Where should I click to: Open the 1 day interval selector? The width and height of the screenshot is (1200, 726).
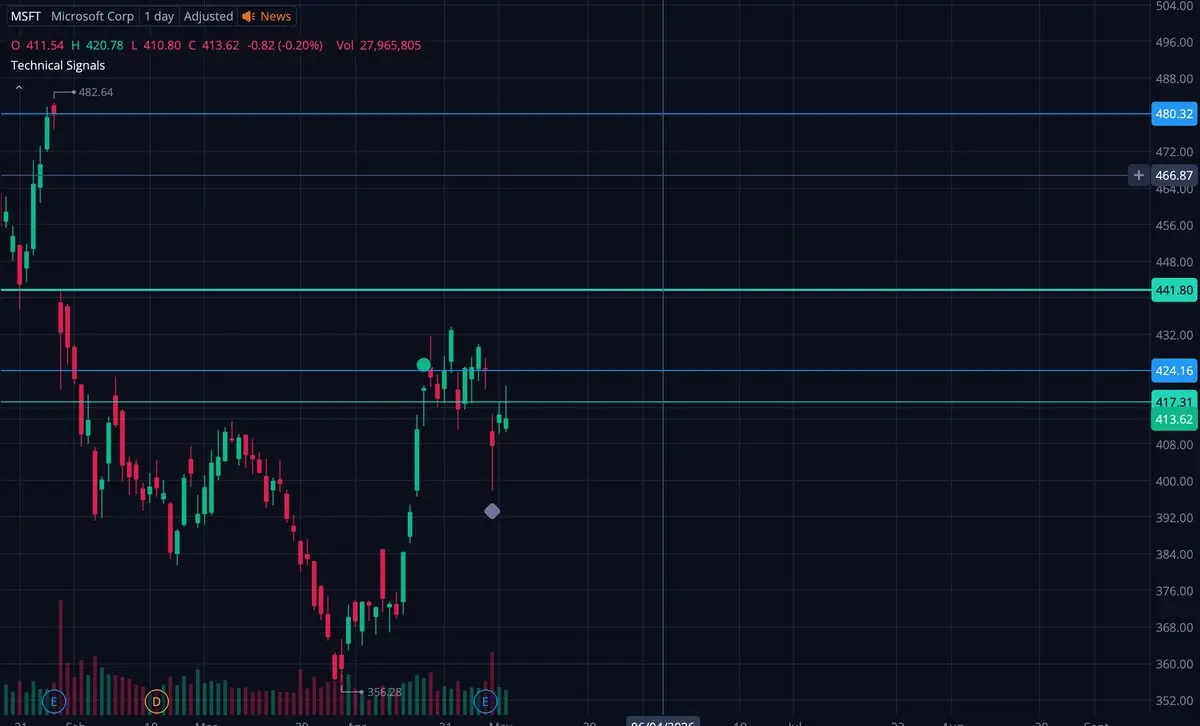coord(158,16)
